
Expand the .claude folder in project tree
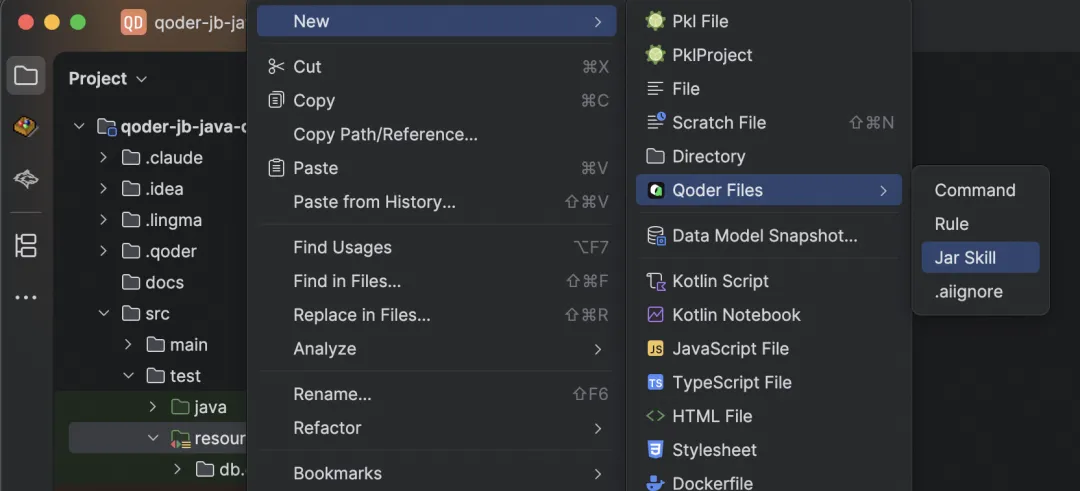coord(104,158)
